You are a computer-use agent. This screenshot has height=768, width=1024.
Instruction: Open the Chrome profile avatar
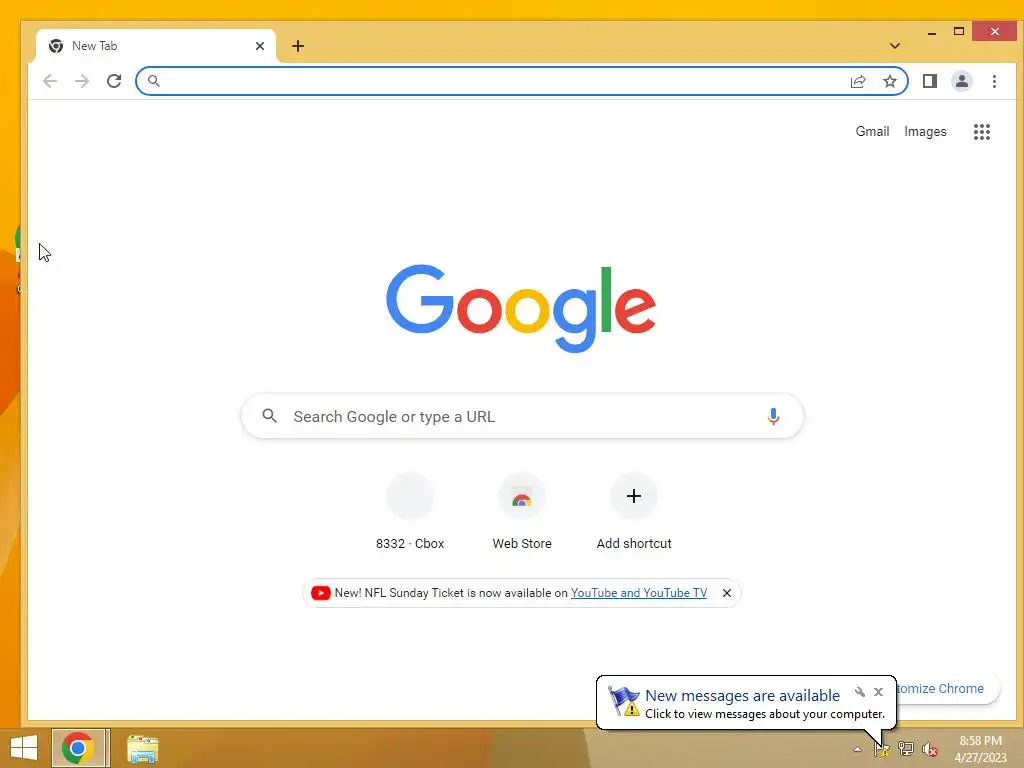(x=962, y=81)
